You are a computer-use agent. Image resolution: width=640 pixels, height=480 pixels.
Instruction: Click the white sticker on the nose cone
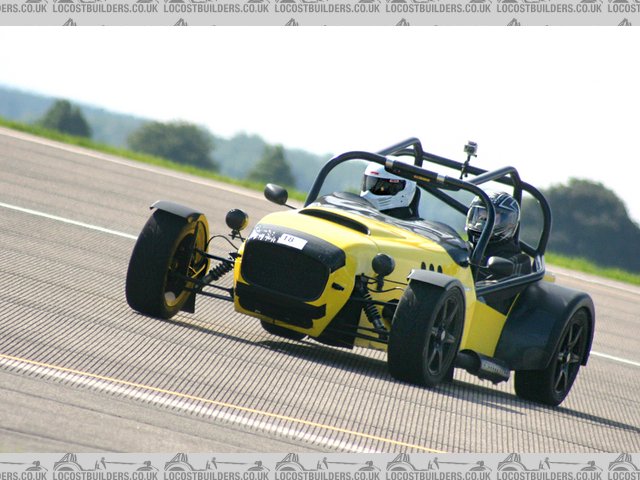pyautogui.click(x=291, y=241)
